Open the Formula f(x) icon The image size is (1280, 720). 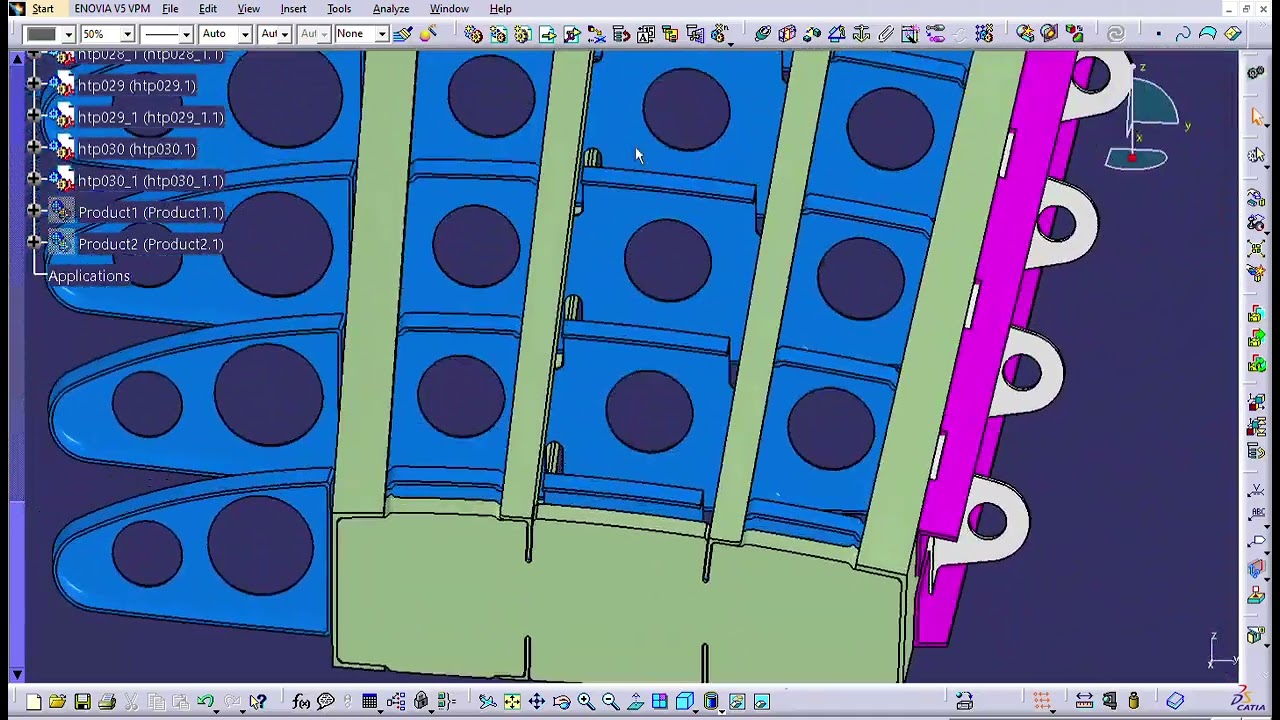(x=301, y=702)
